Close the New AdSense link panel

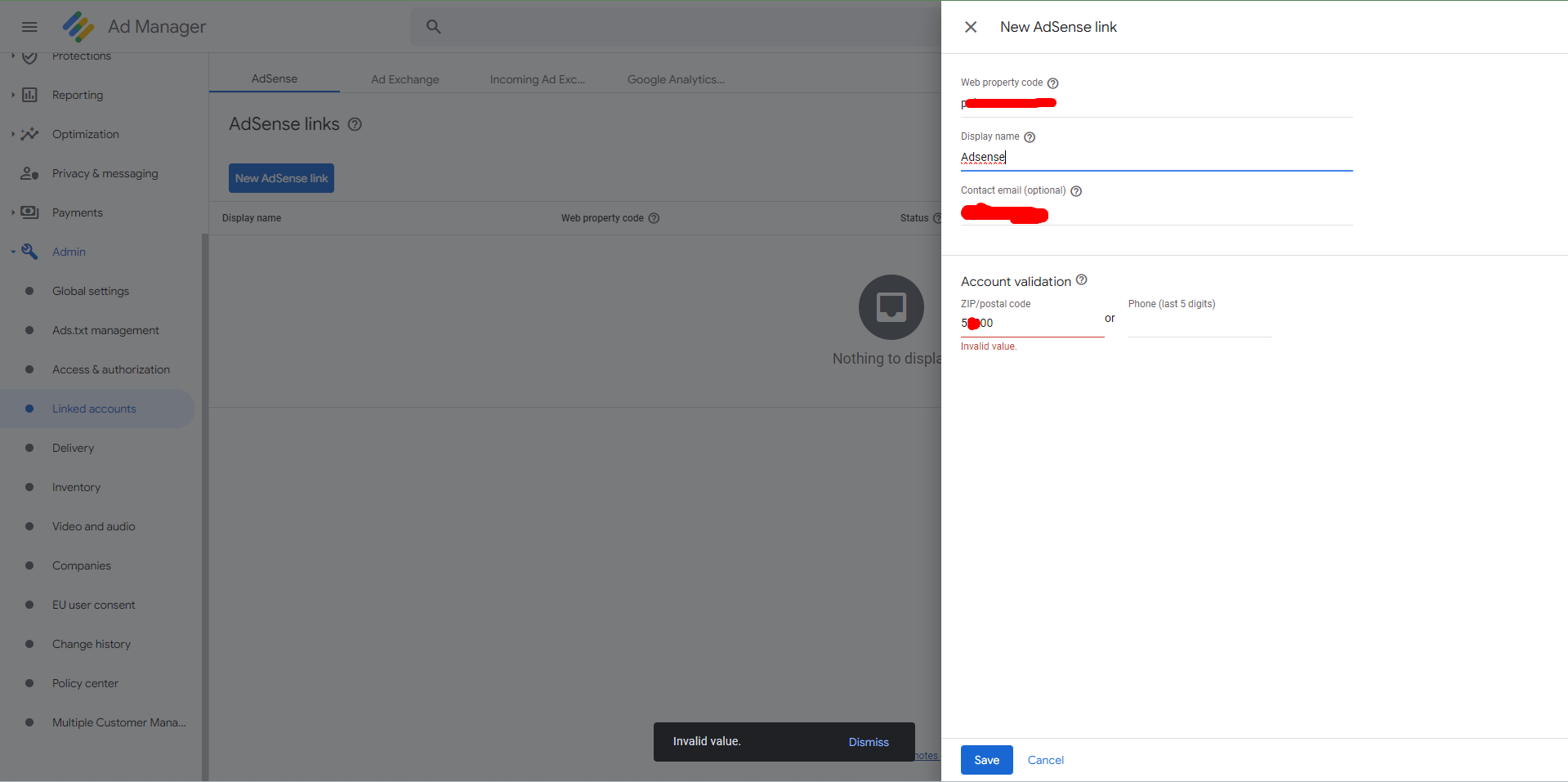coord(971,27)
